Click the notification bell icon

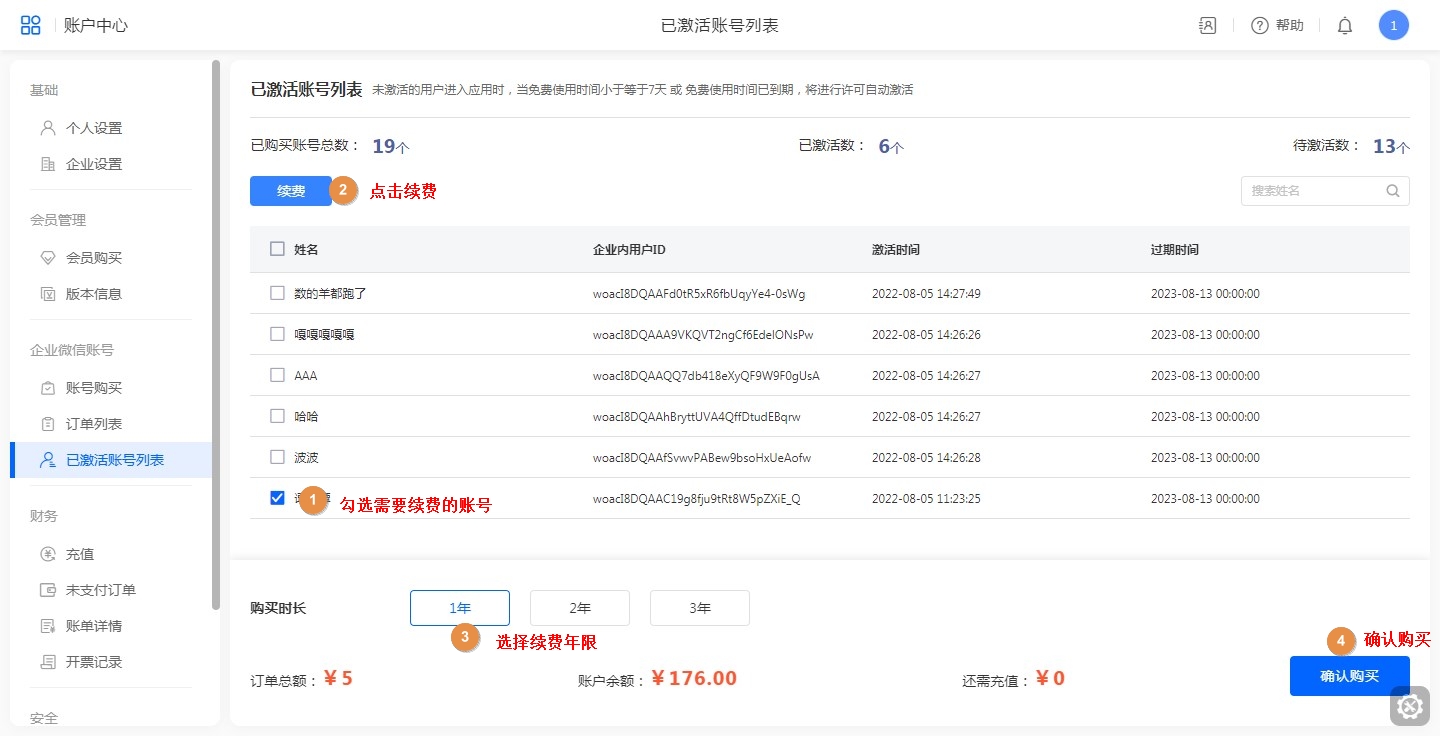coord(1345,26)
